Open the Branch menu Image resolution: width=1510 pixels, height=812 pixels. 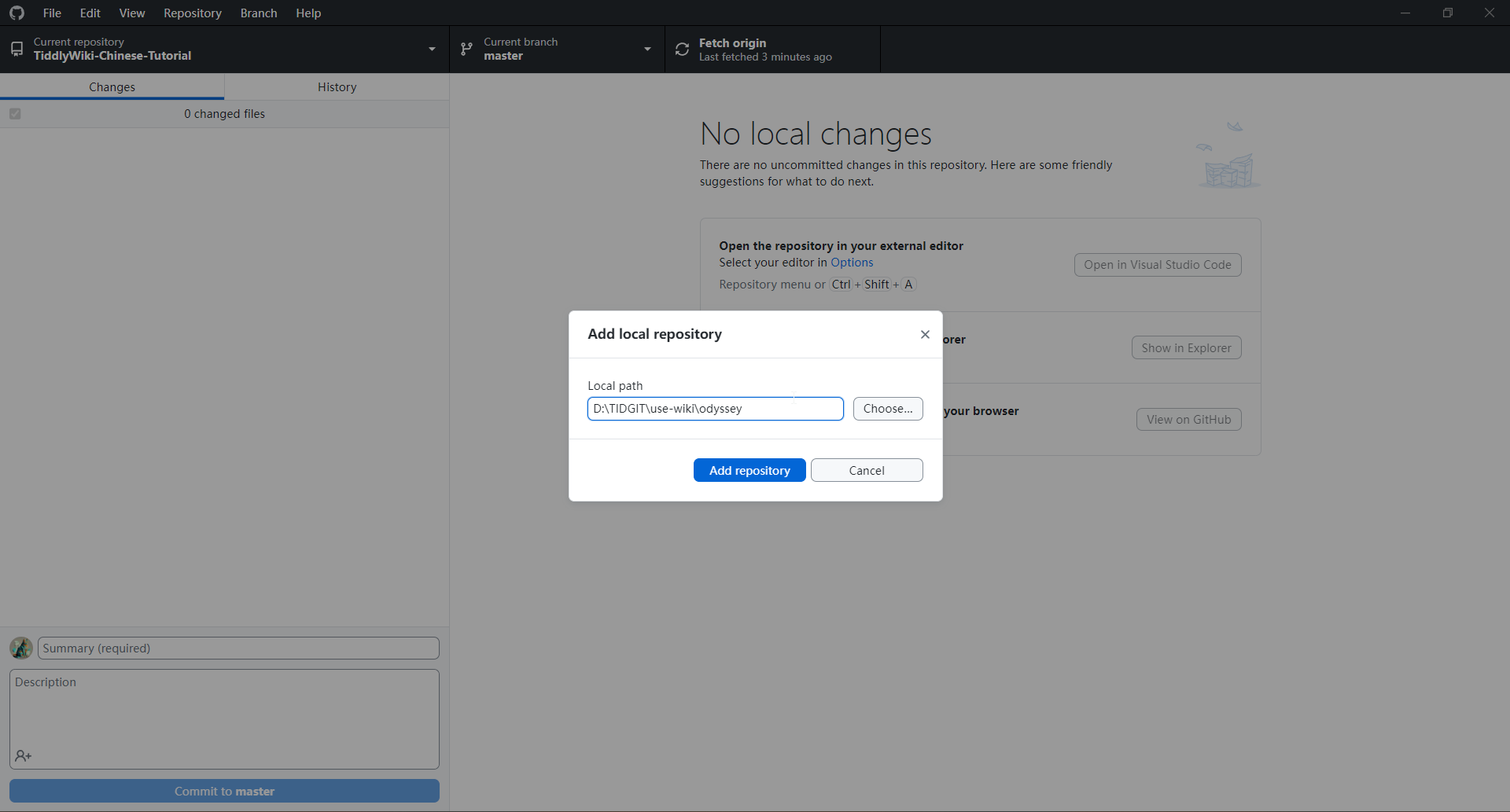click(x=259, y=13)
